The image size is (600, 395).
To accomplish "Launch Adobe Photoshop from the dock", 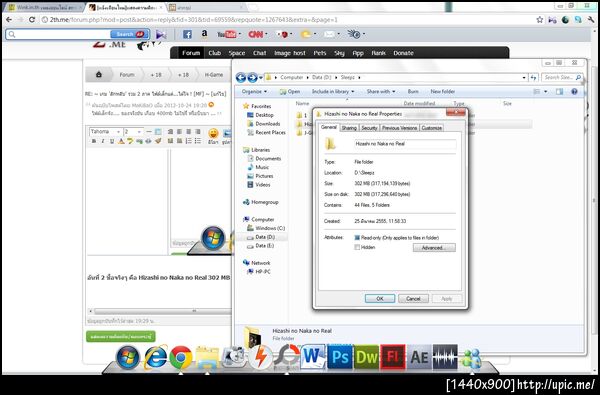I will tap(340, 357).
